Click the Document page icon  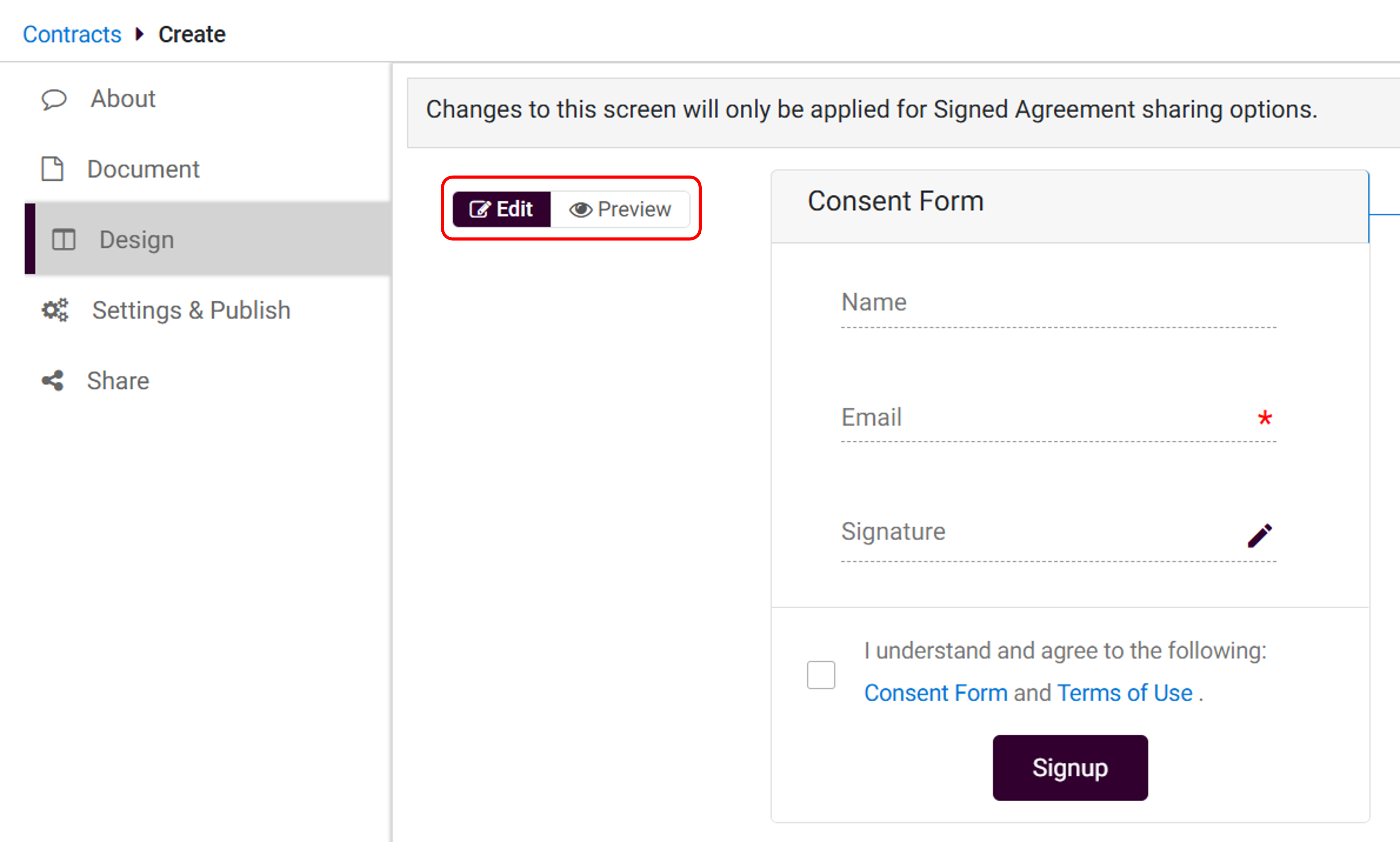(x=53, y=169)
